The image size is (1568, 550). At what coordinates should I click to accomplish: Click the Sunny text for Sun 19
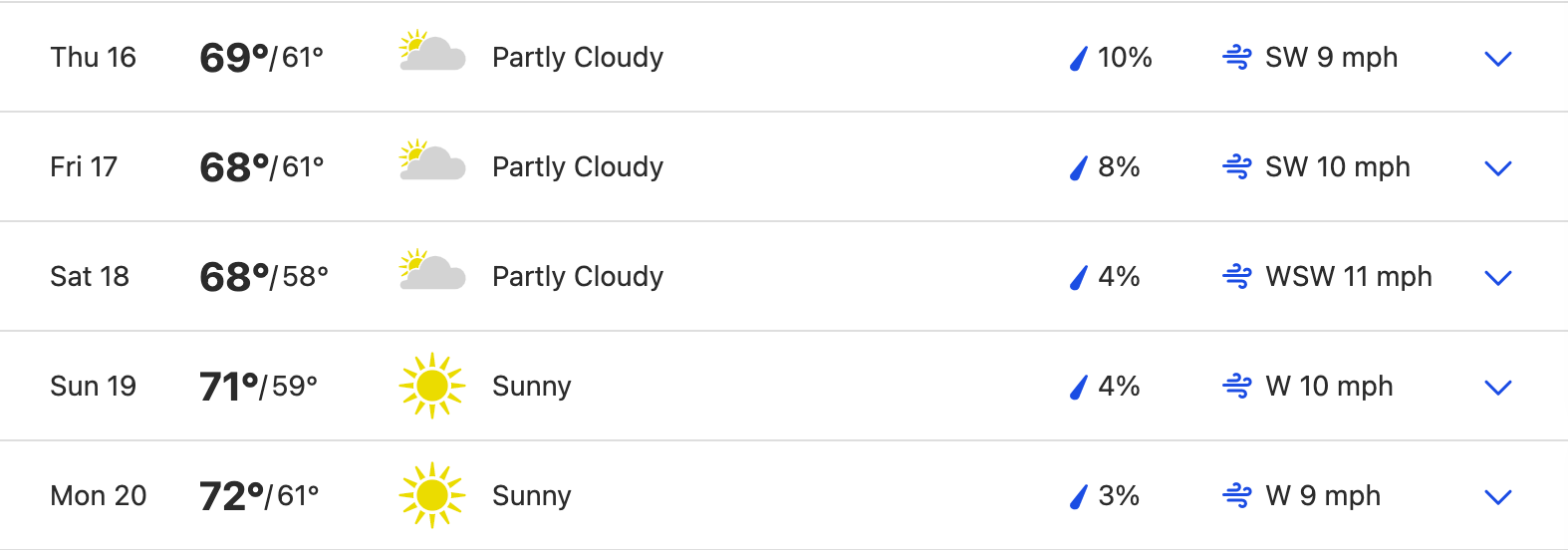[531, 387]
